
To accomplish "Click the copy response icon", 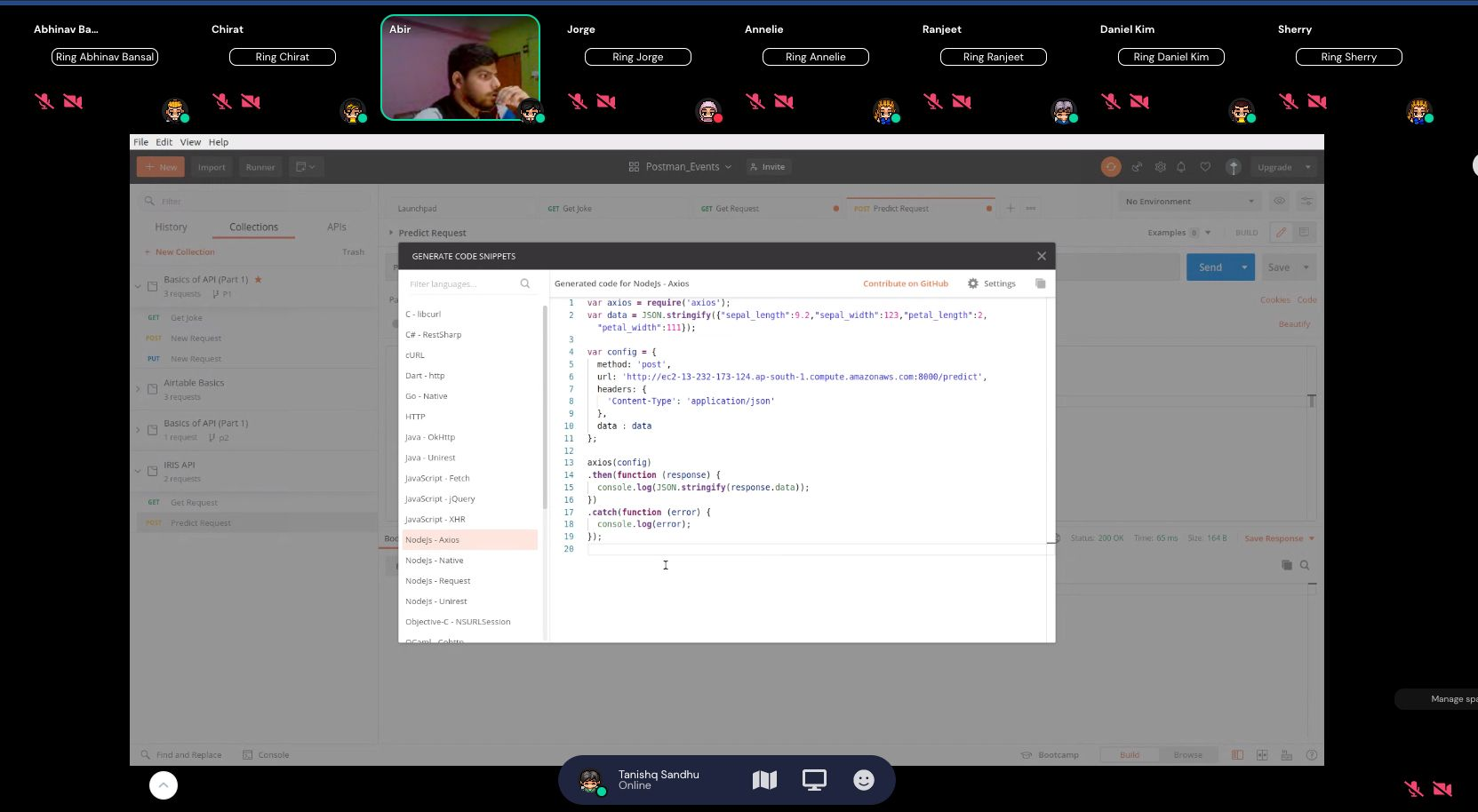I will click(1286, 565).
